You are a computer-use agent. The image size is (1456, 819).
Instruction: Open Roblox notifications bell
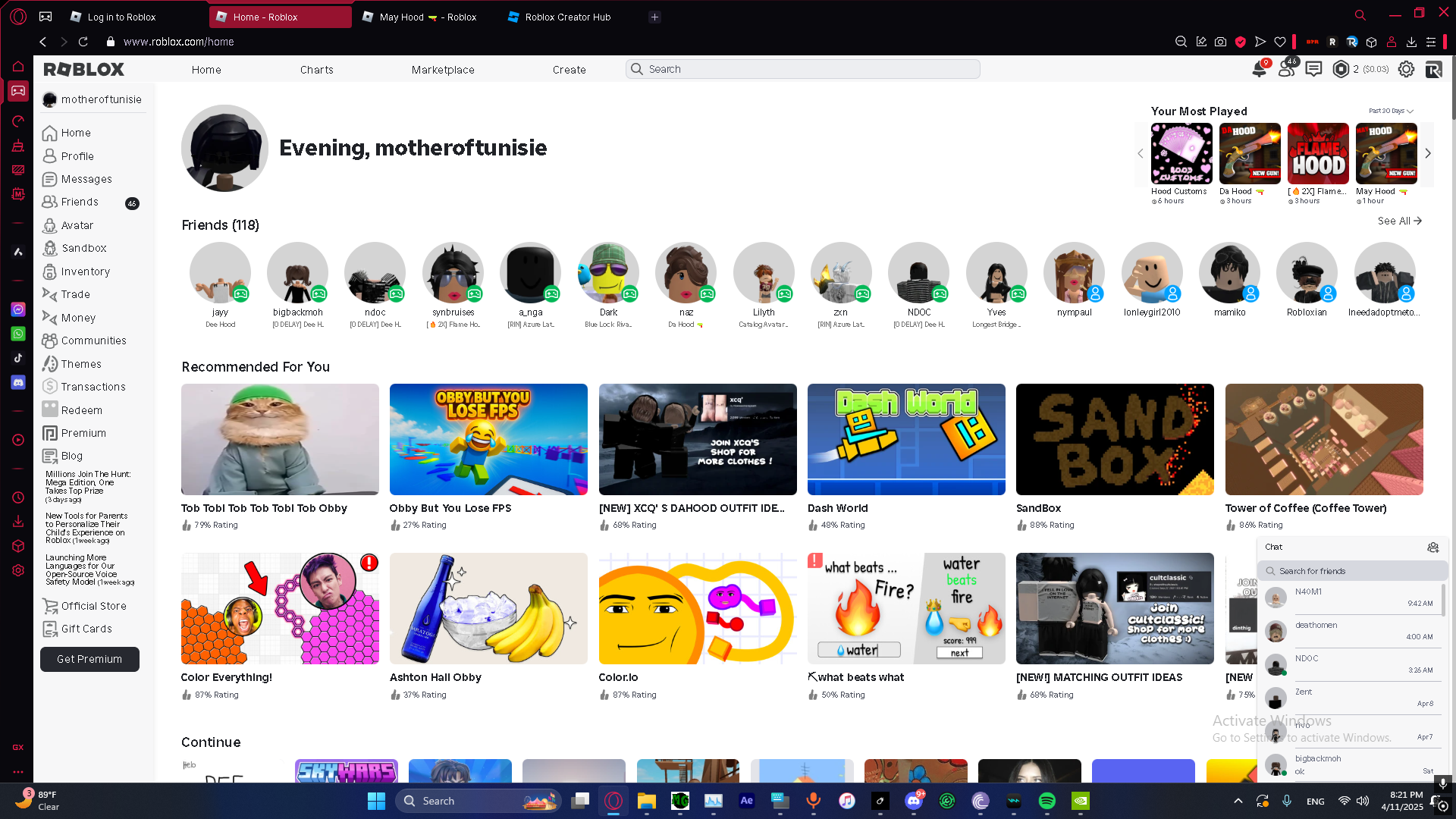coord(1259,69)
